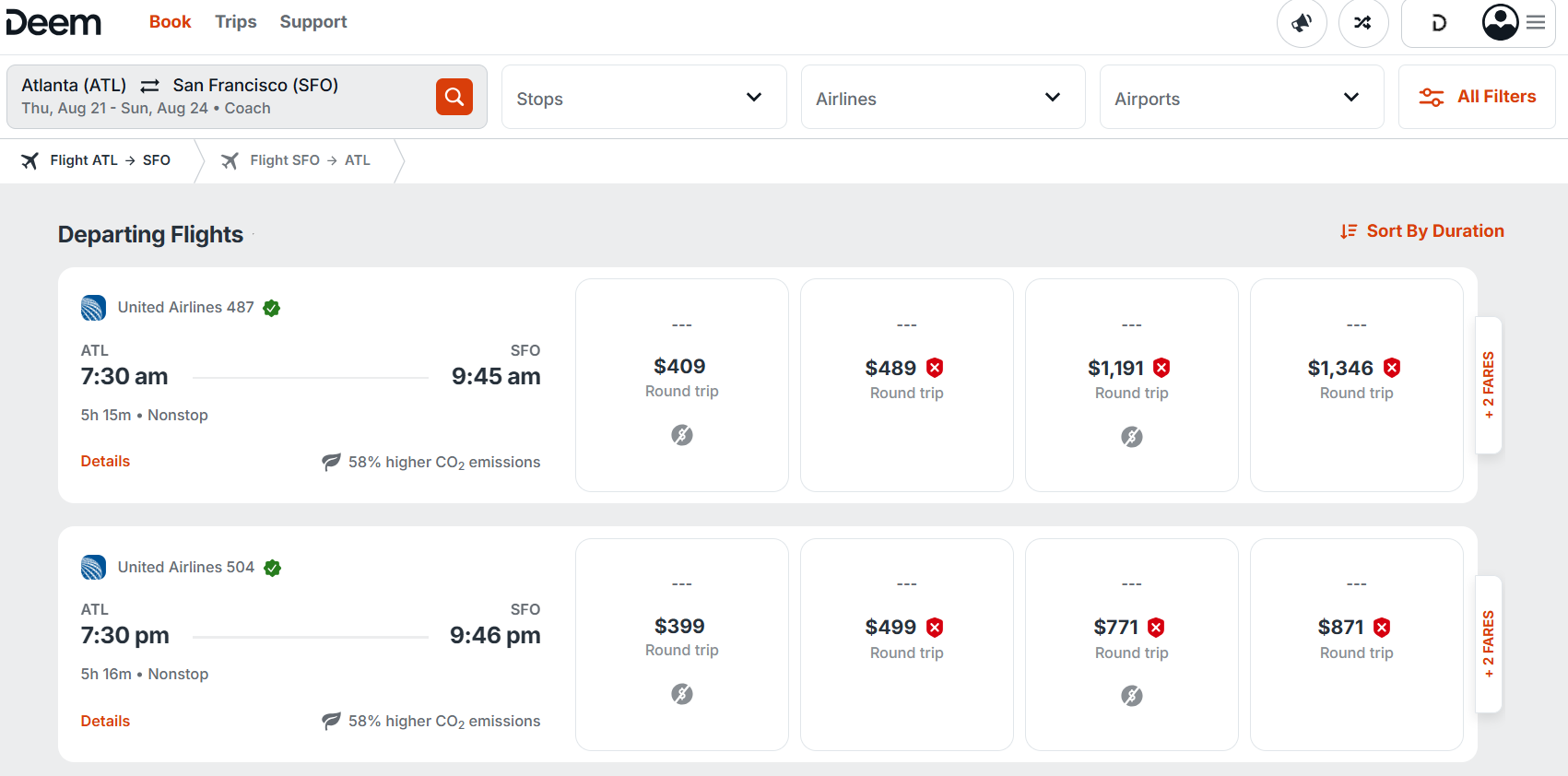
Task: Click the 9:46 pm arrival time
Action: (x=495, y=636)
